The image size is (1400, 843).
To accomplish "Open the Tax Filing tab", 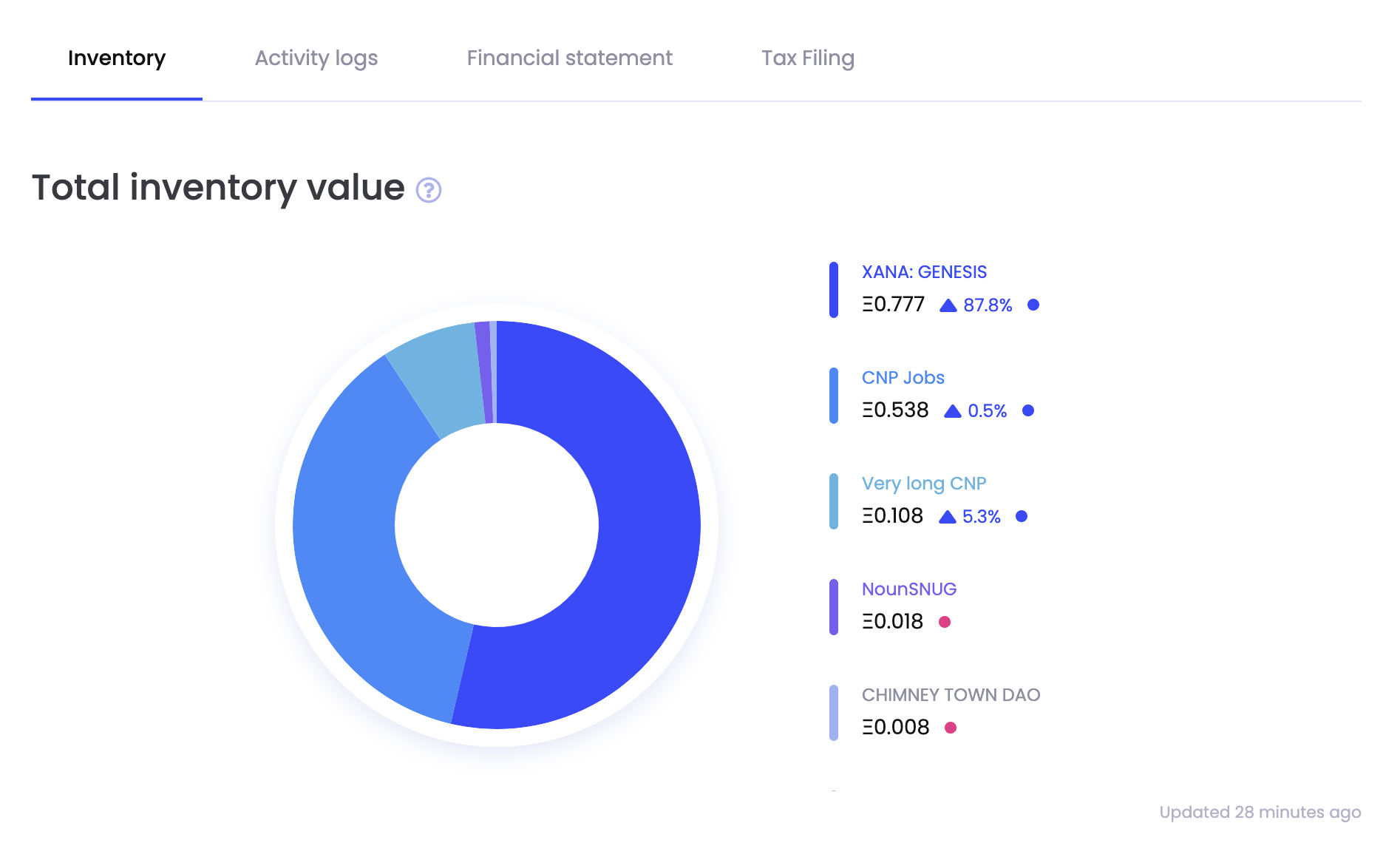I will (809, 58).
